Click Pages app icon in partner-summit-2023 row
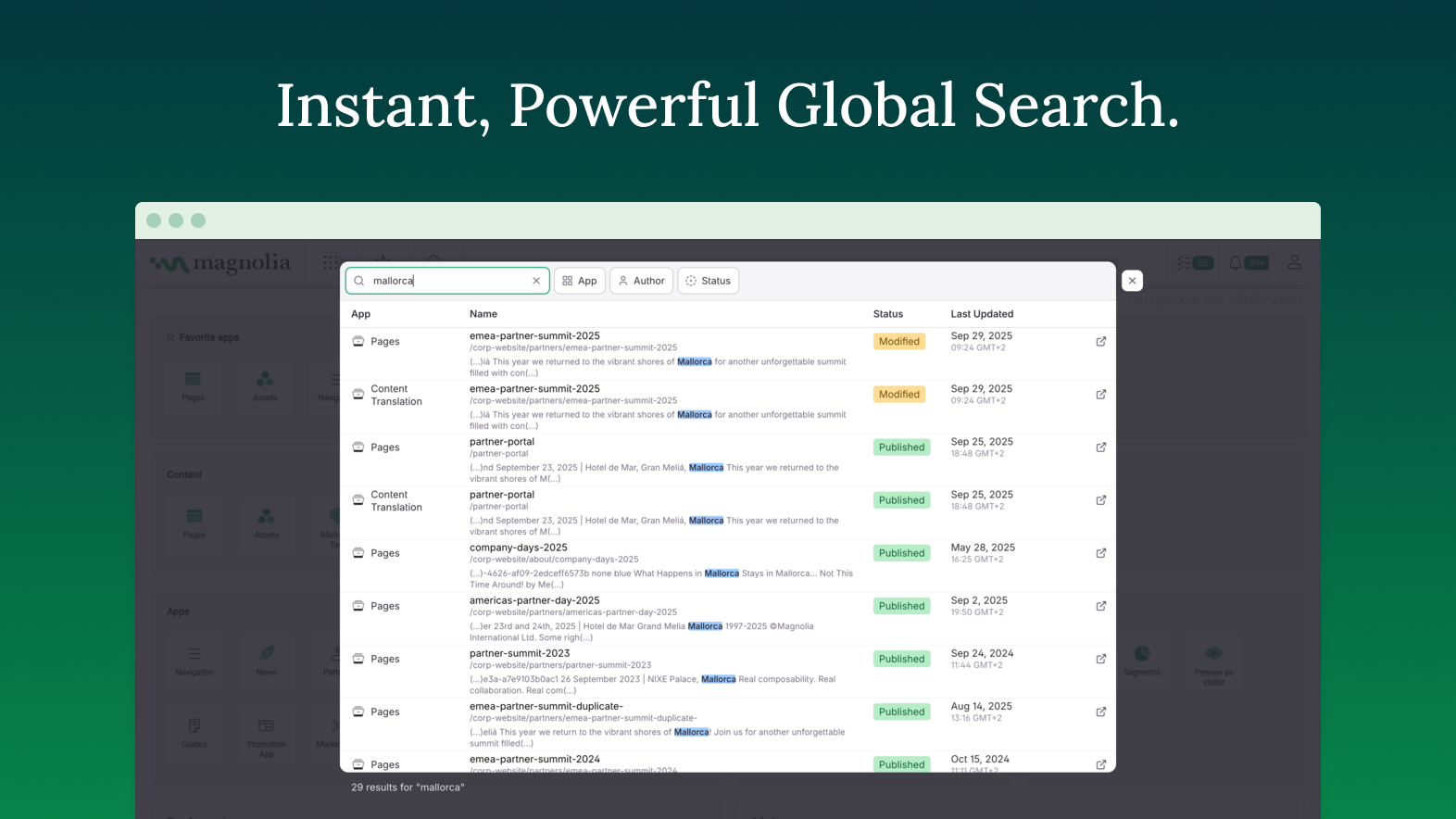 pyautogui.click(x=358, y=659)
